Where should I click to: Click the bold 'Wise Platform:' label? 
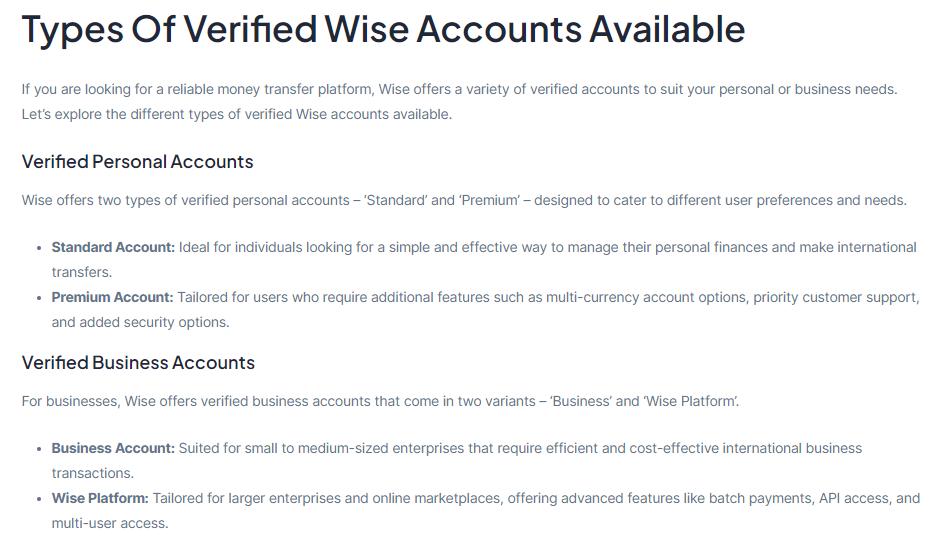tap(100, 498)
